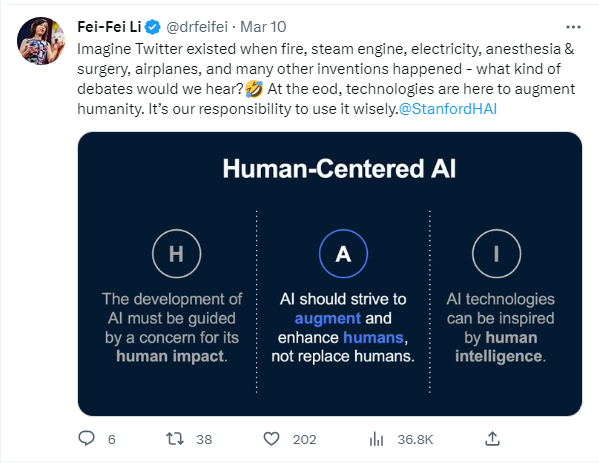Click the 202 likes count
This screenshot has height=463, width=599.
(304, 439)
